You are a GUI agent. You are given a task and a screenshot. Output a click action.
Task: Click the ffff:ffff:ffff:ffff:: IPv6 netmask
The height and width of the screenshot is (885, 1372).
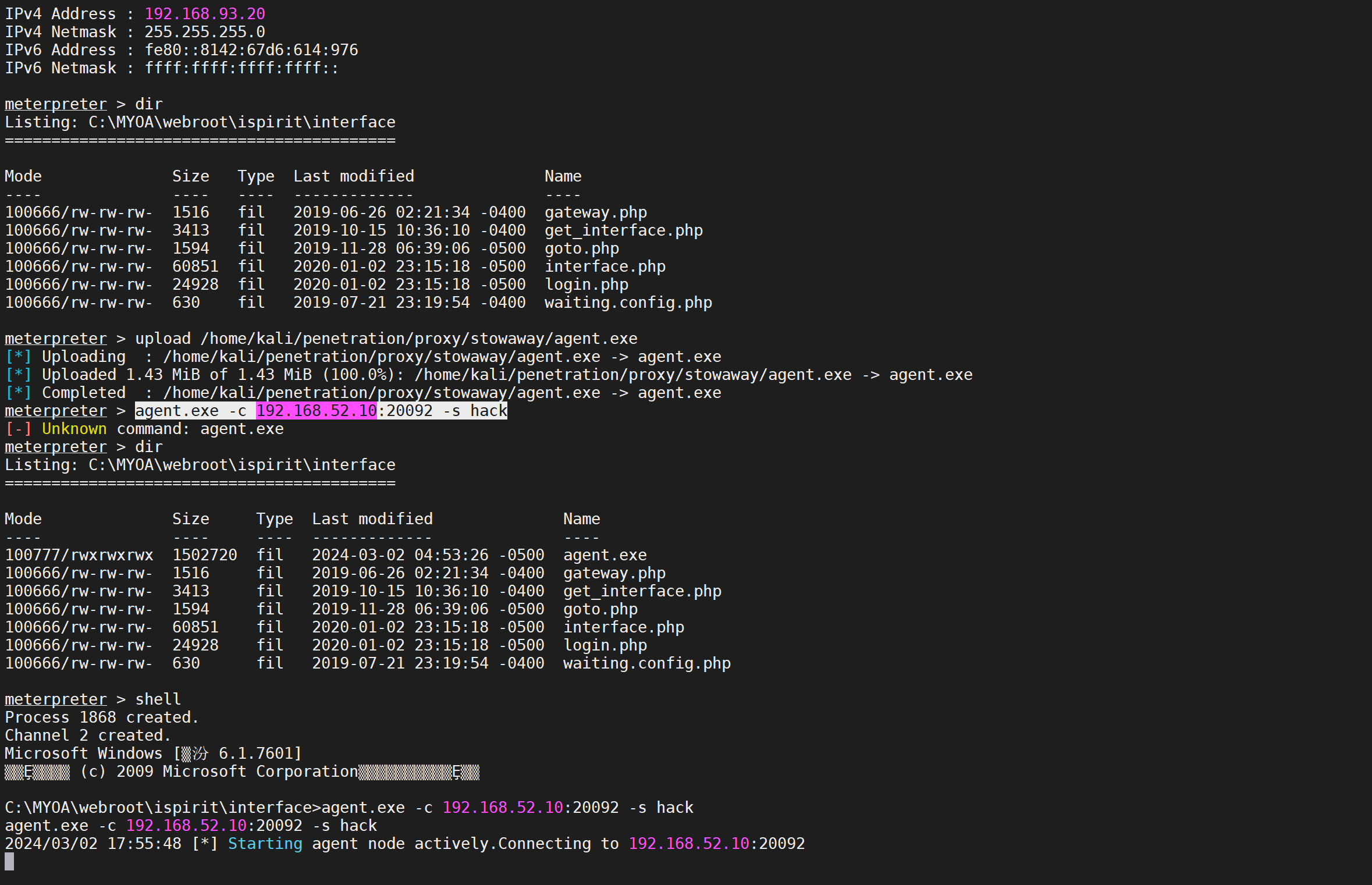(241, 67)
